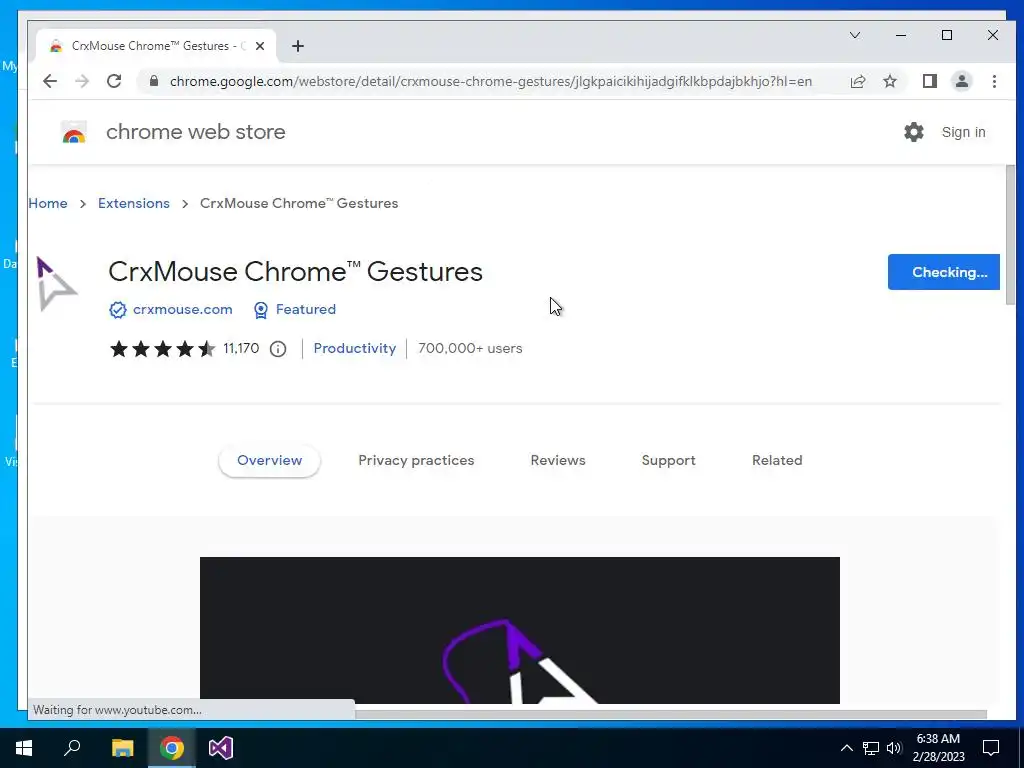Go to the Home breadcrumb link
This screenshot has width=1024, height=768.
click(x=48, y=203)
